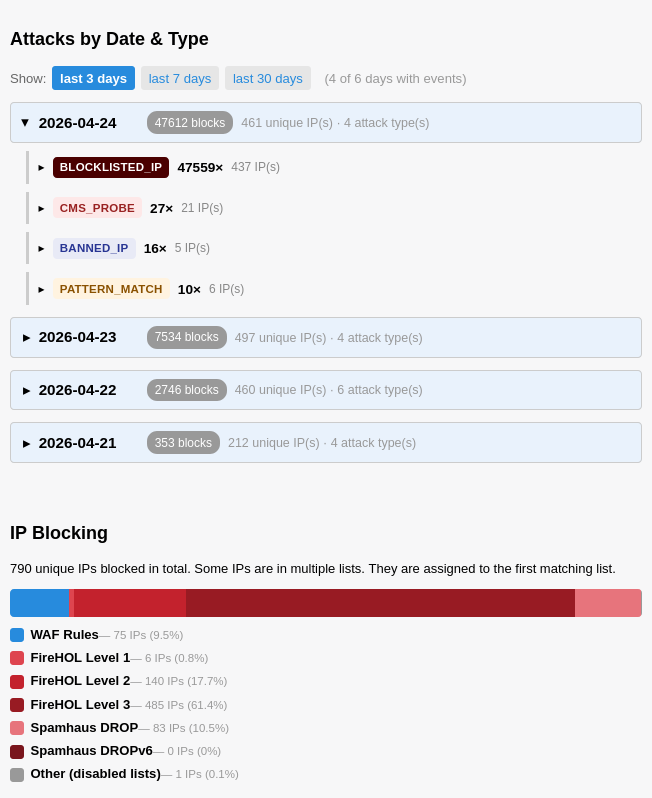652x798 pixels.
Task: Click the FireHOL Level 2 bar segment
Action: 130,603
